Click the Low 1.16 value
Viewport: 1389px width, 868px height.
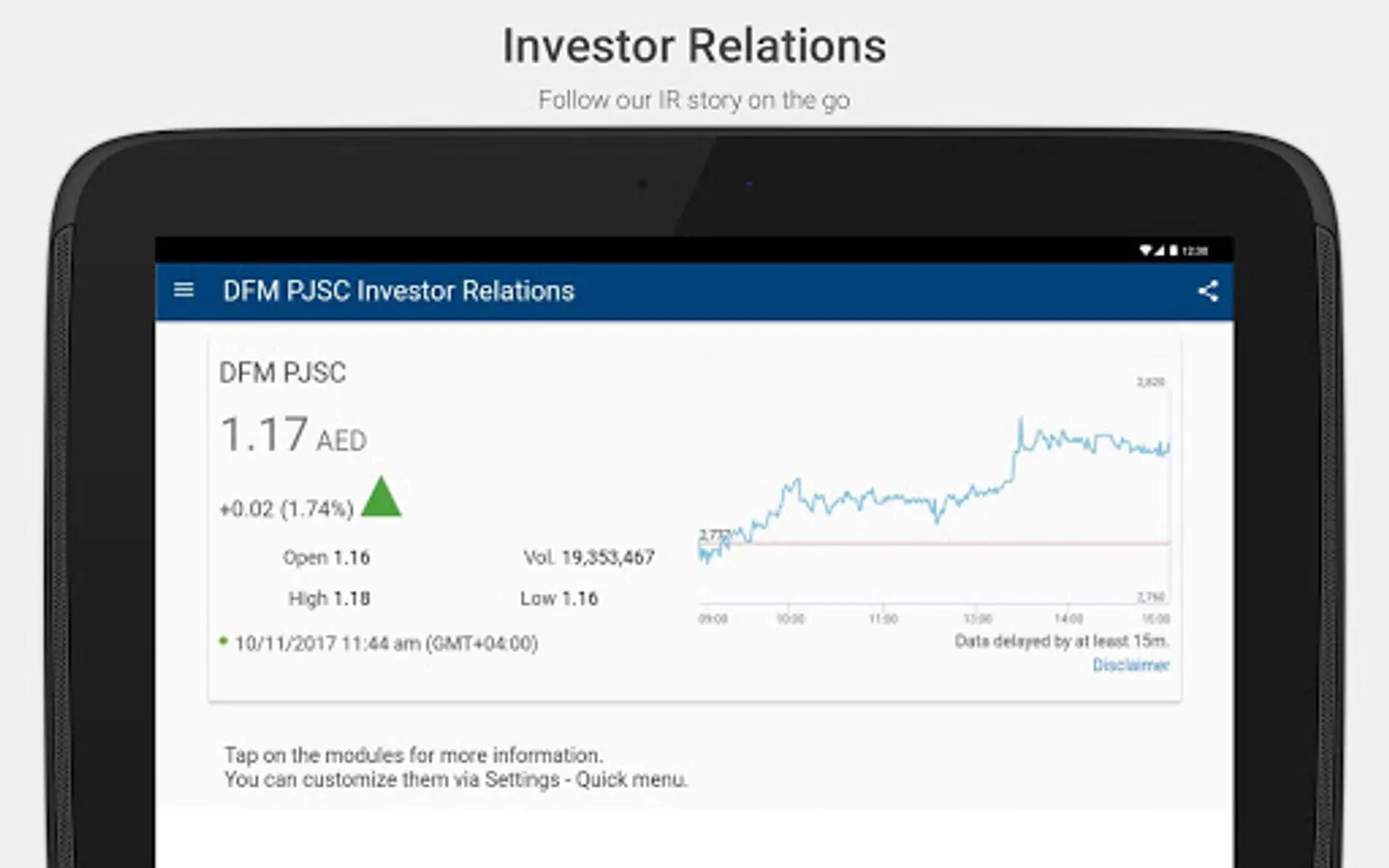(559, 599)
